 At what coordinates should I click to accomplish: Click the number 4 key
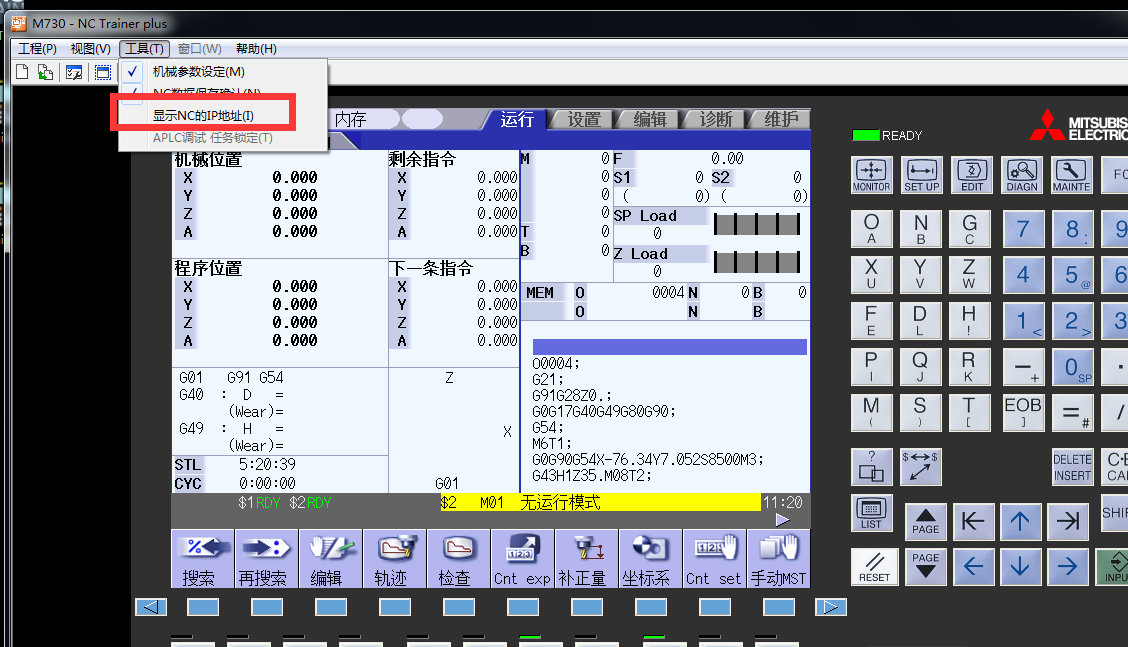(1022, 274)
